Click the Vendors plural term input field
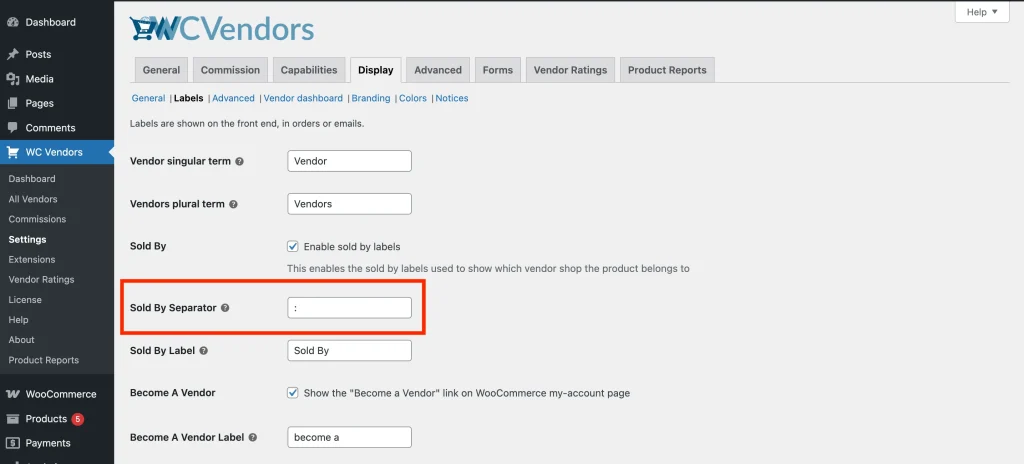The width and height of the screenshot is (1024, 464). pos(349,204)
